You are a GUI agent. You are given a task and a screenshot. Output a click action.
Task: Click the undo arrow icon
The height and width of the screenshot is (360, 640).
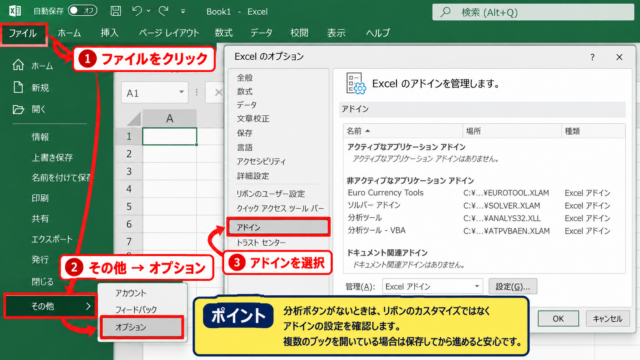point(137,11)
